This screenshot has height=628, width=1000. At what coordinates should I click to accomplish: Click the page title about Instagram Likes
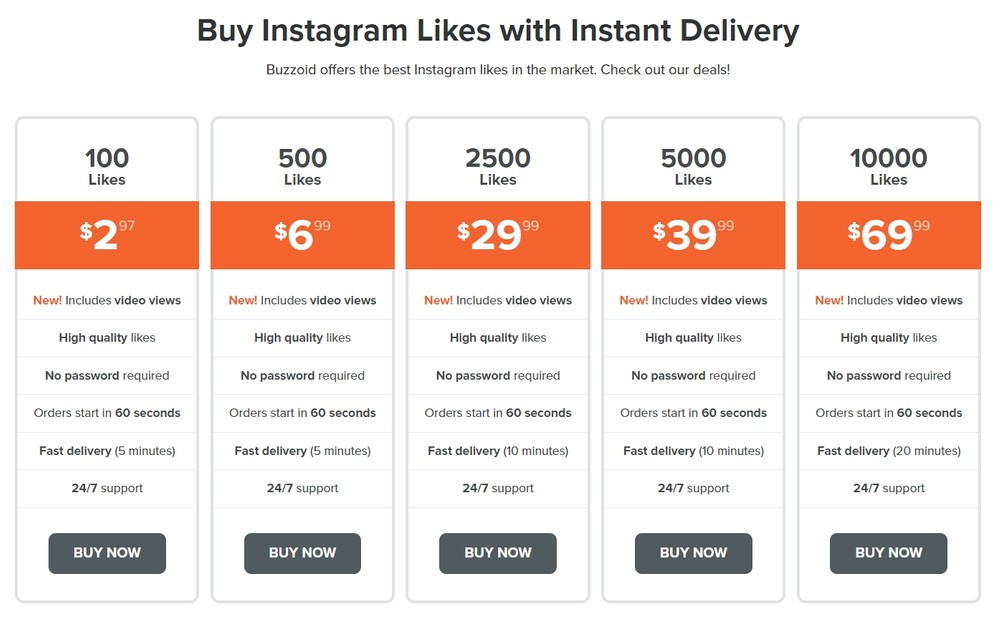tap(497, 31)
